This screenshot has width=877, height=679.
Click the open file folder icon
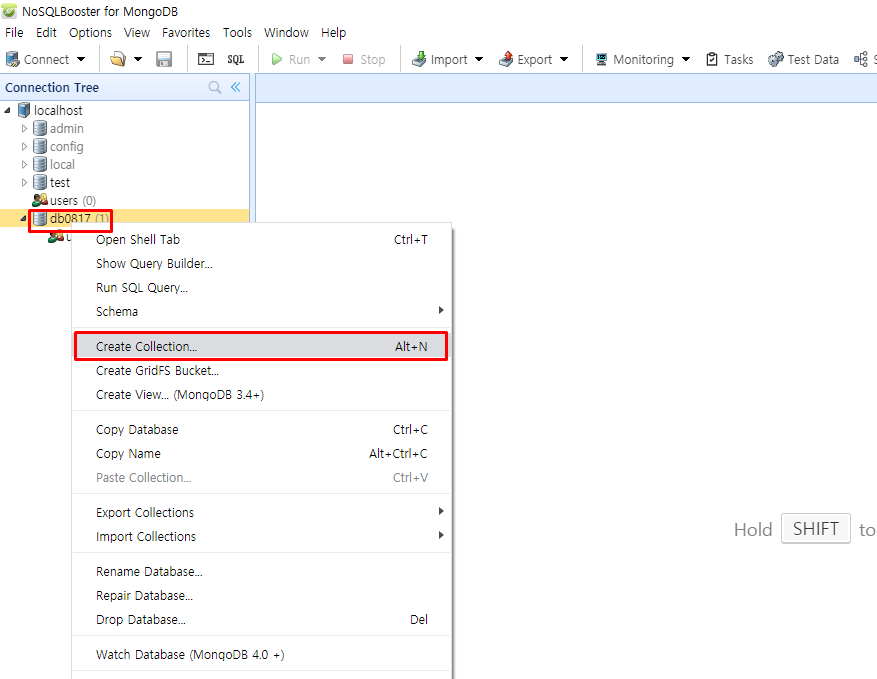point(117,59)
